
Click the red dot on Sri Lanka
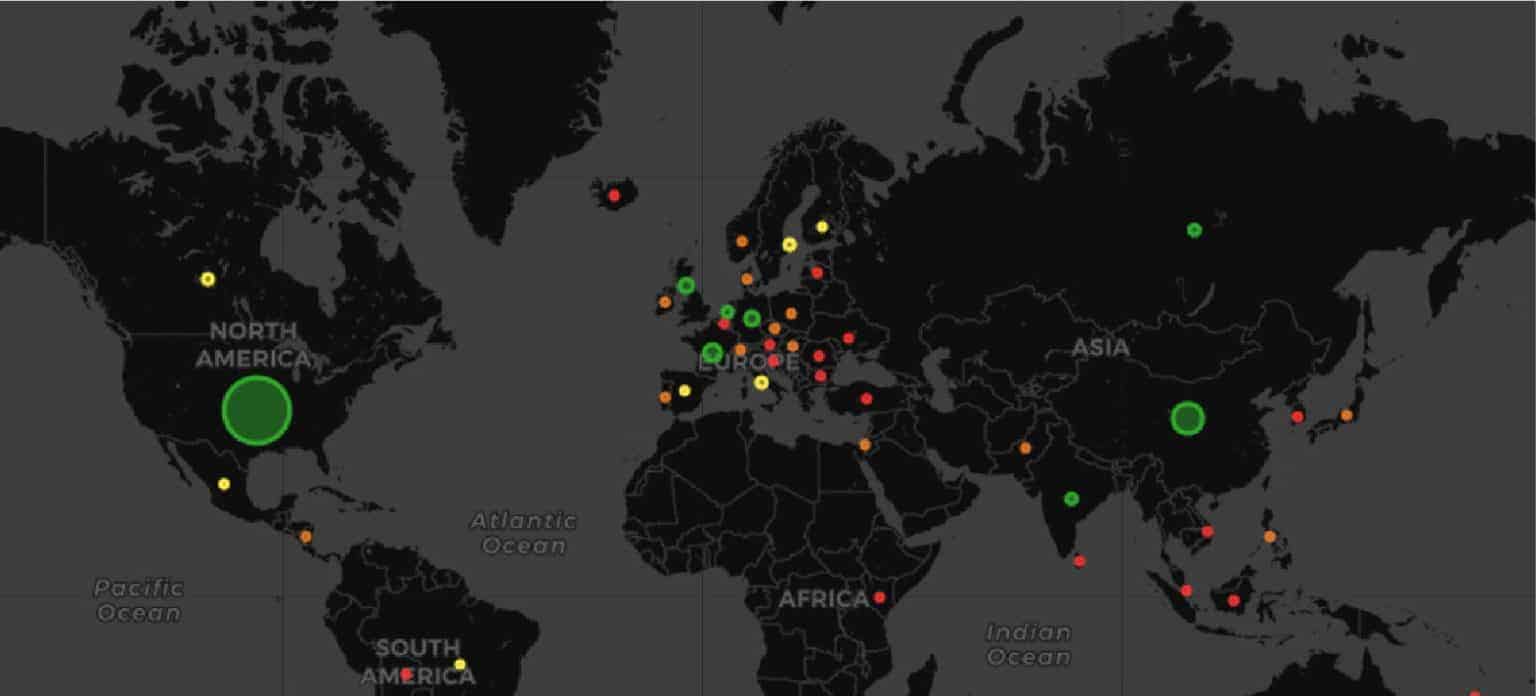[x=1079, y=561]
